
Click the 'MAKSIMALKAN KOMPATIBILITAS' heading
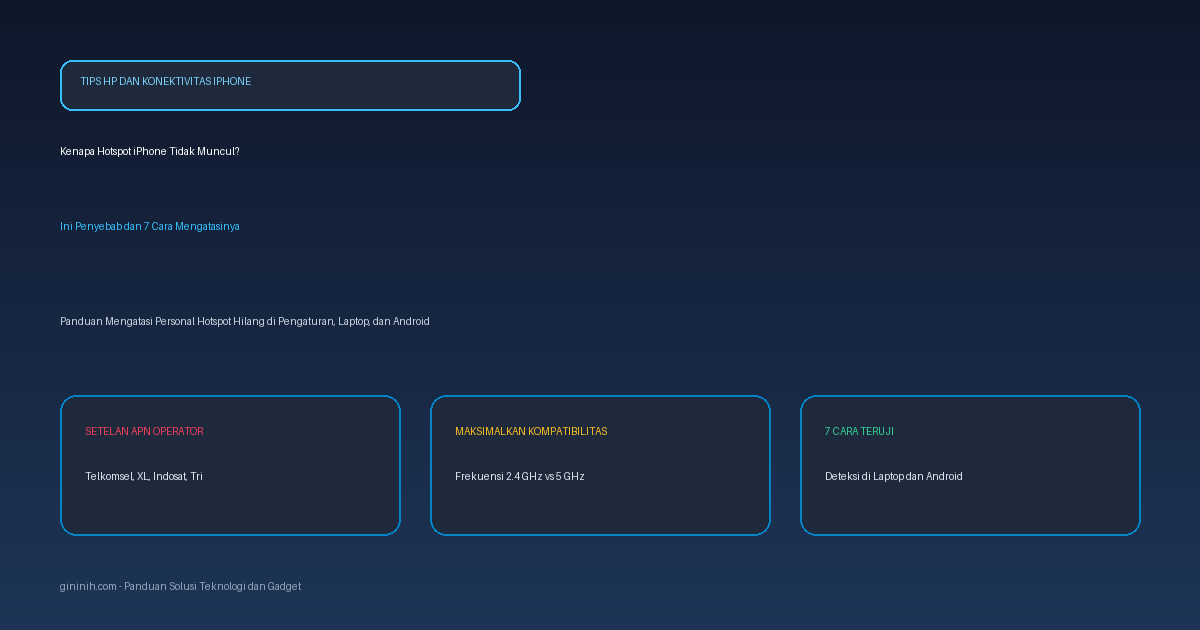[x=531, y=432]
